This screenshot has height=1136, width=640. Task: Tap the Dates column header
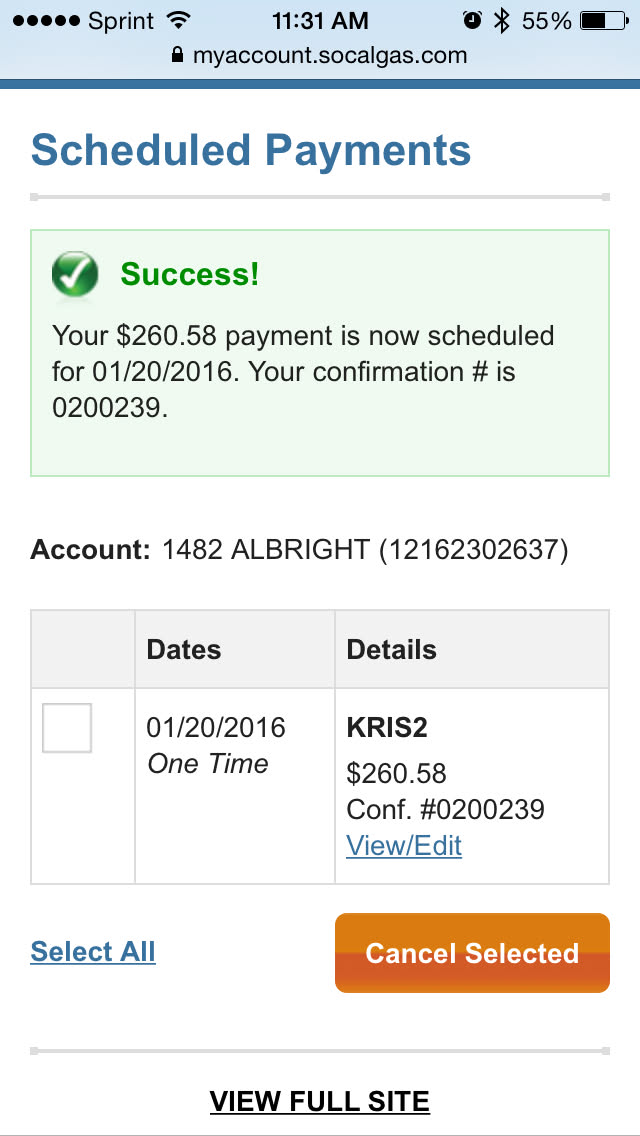(x=184, y=650)
